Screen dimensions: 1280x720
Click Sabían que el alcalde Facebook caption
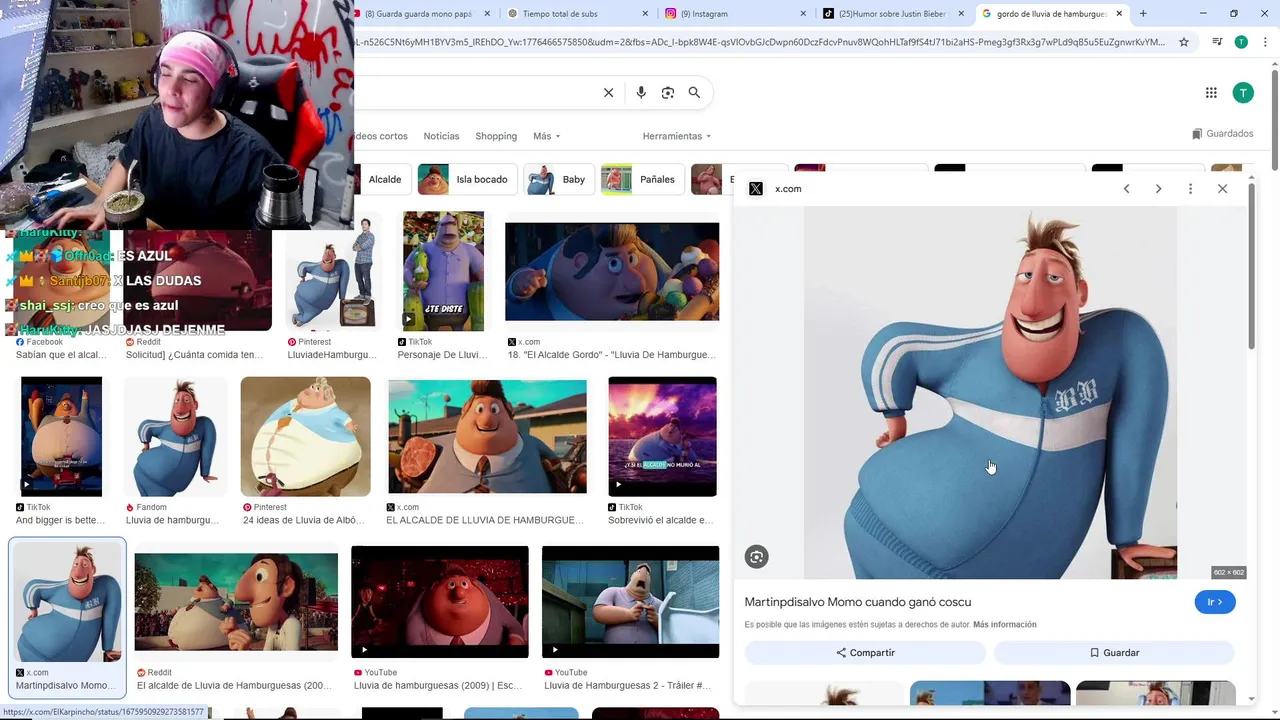[x=61, y=355]
